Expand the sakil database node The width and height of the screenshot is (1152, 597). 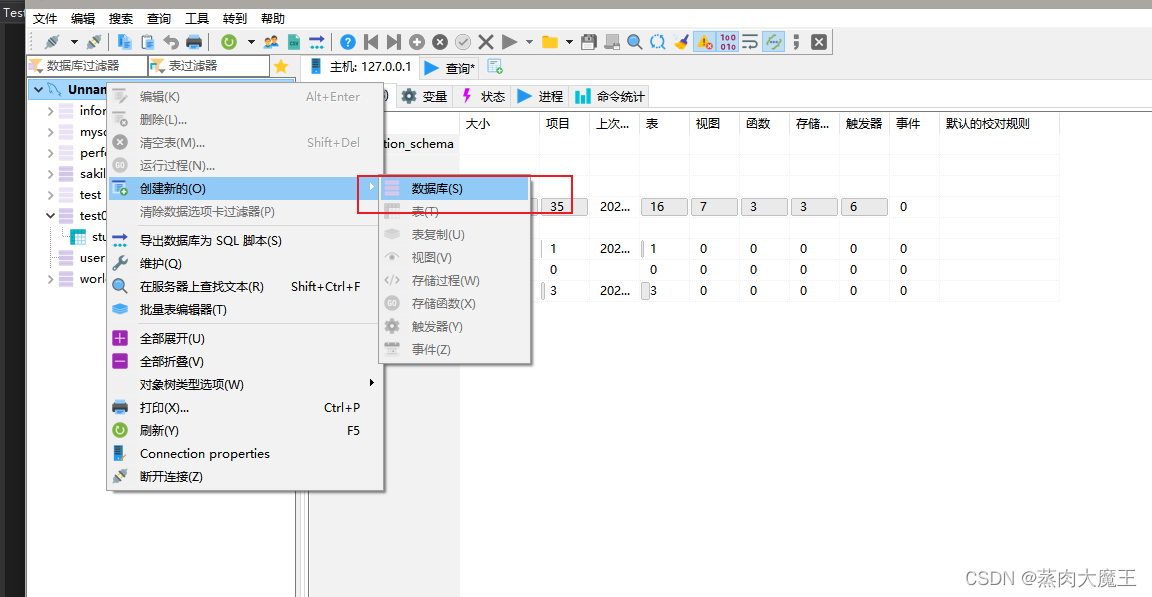[50, 174]
